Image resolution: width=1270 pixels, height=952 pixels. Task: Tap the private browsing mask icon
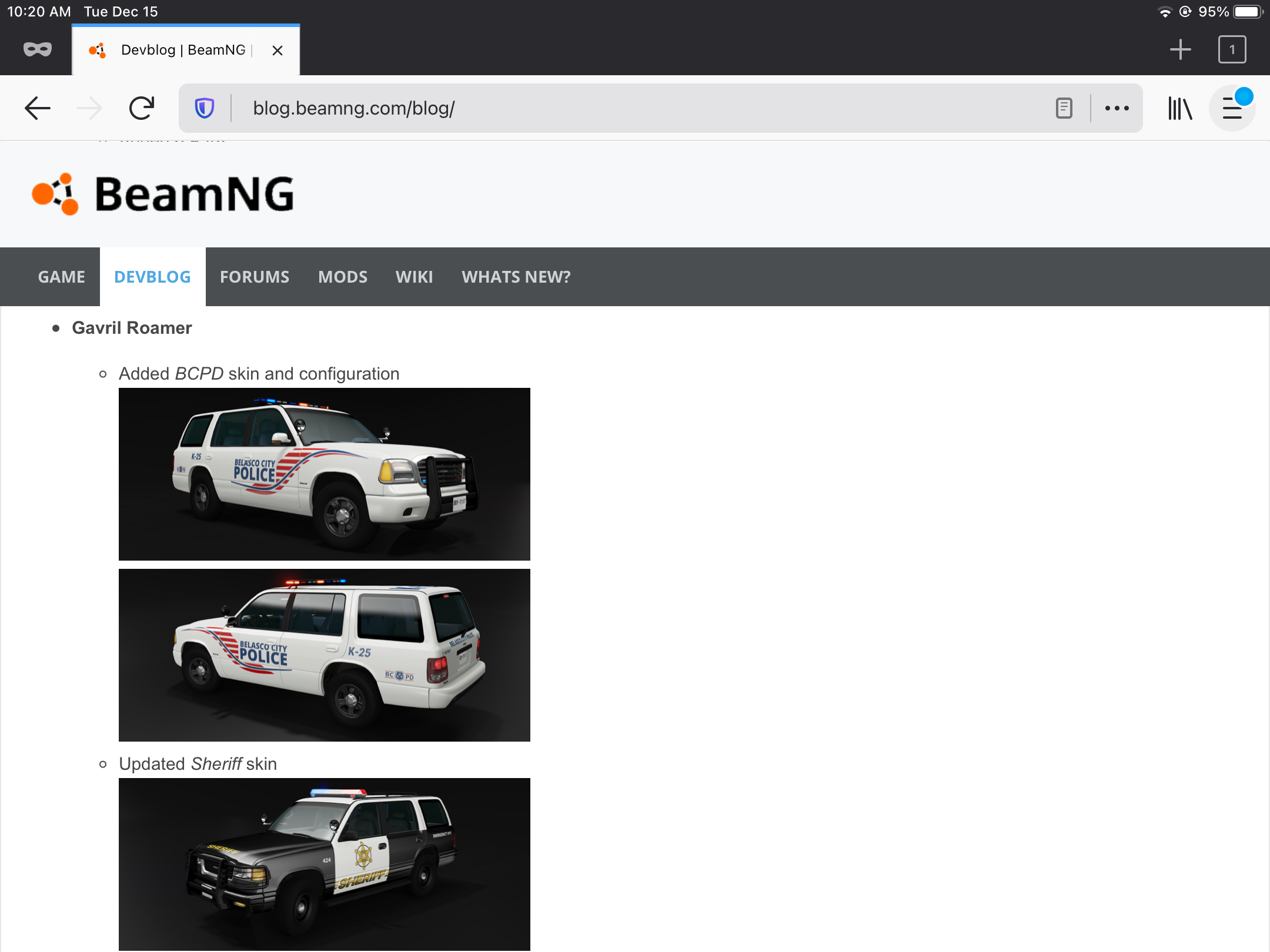[38, 50]
